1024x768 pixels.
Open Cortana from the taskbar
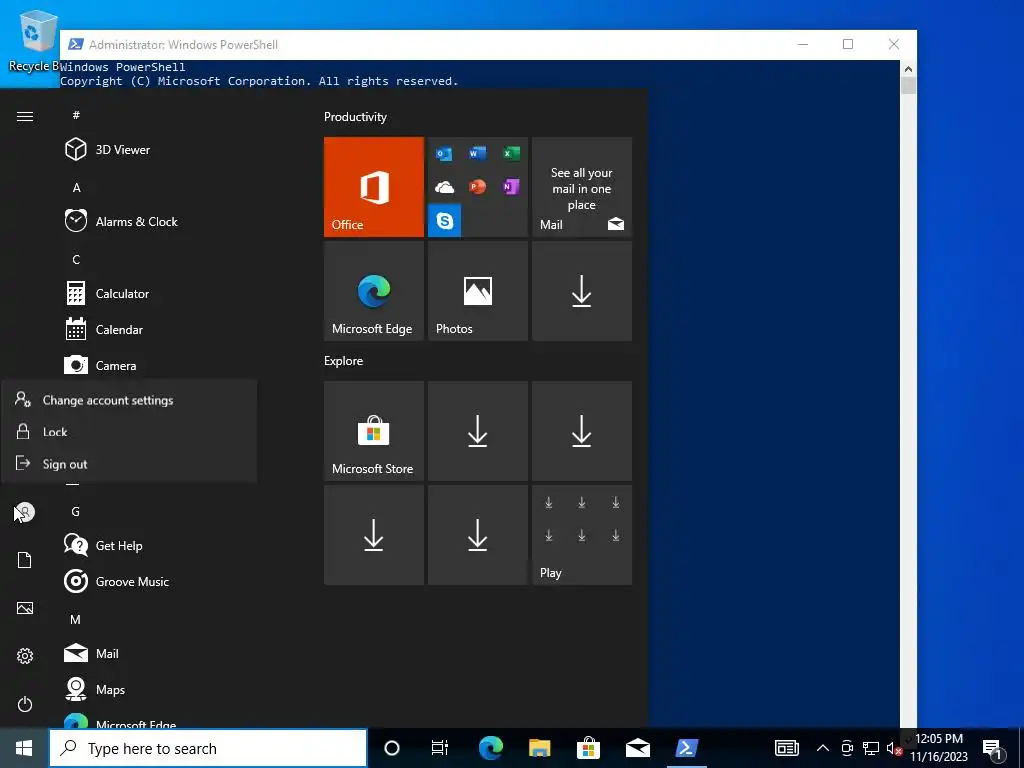pos(392,748)
